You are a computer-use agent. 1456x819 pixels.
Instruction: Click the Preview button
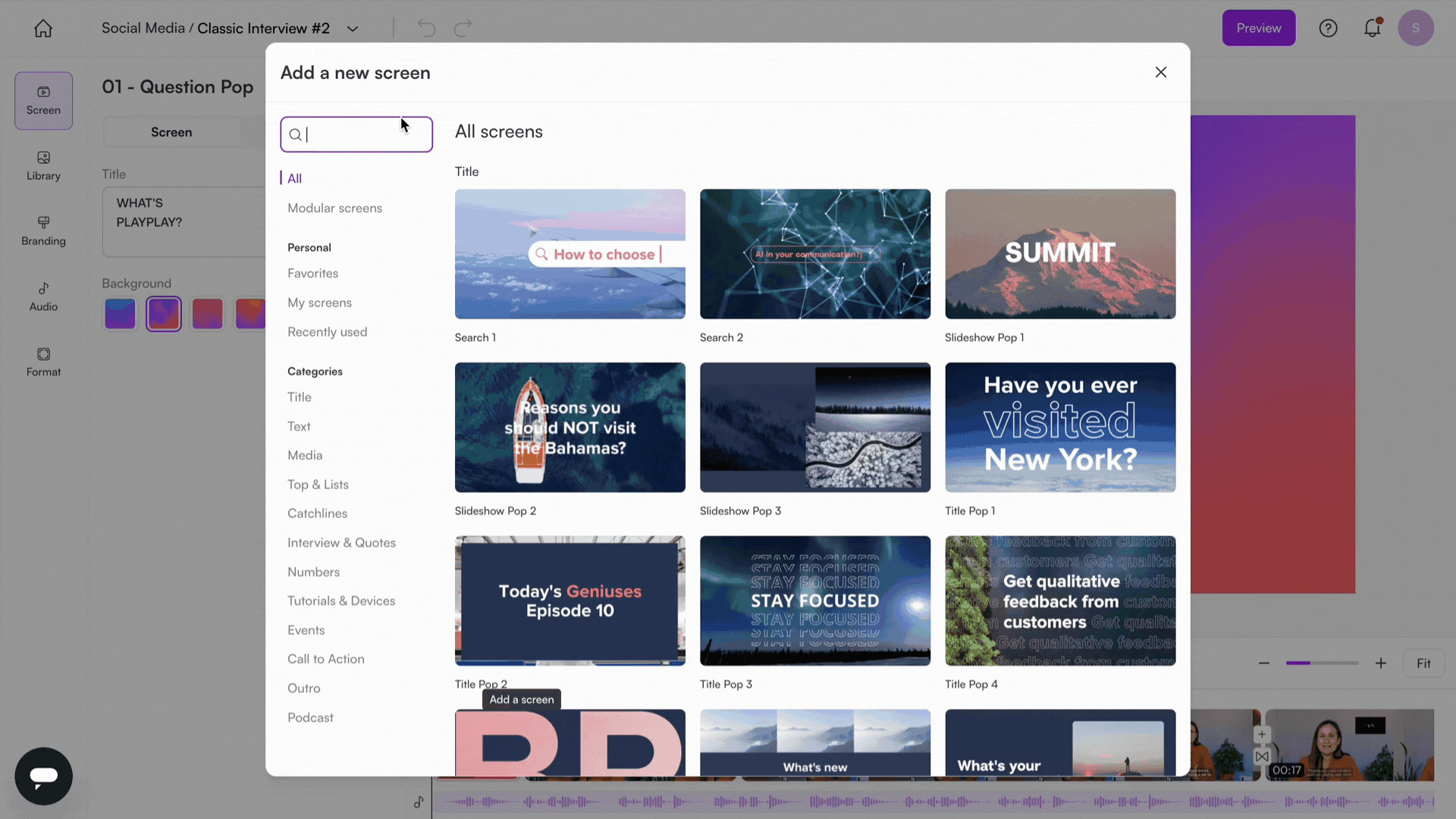pyautogui.click(x=1258, y=28)
